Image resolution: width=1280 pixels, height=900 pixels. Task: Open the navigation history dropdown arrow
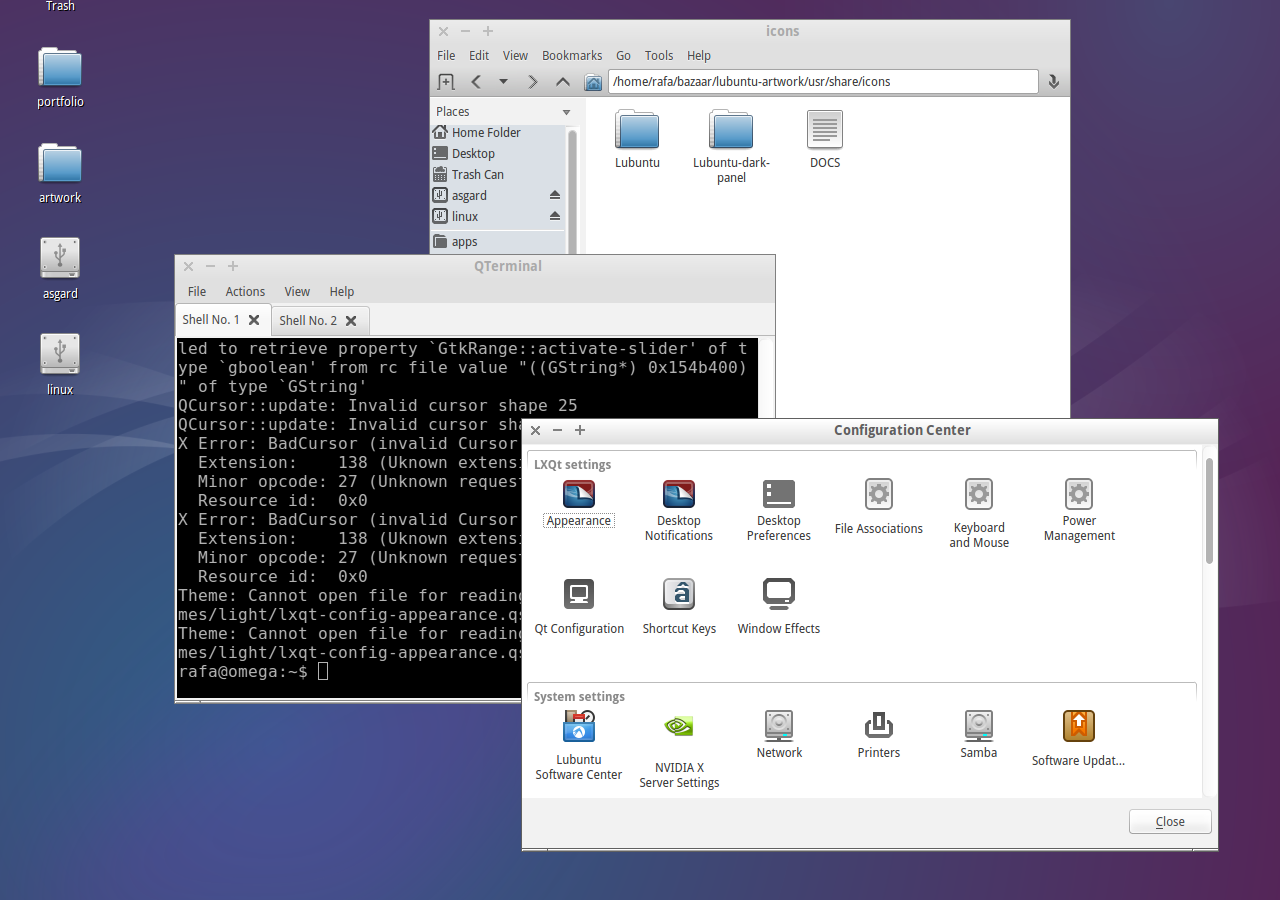point(503,81)
